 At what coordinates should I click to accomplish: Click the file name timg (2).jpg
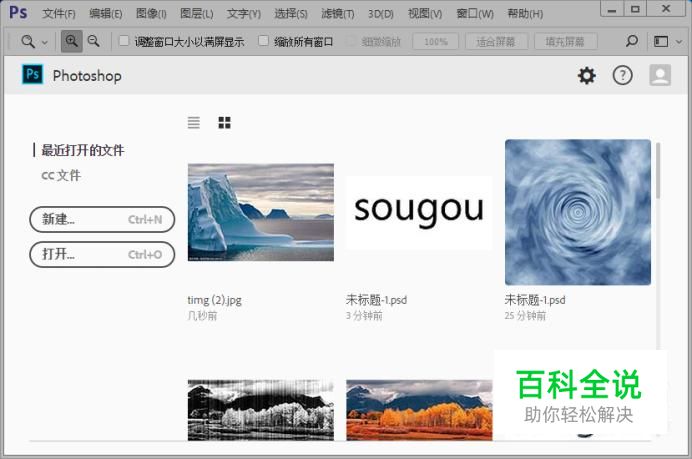click(214, 300)
